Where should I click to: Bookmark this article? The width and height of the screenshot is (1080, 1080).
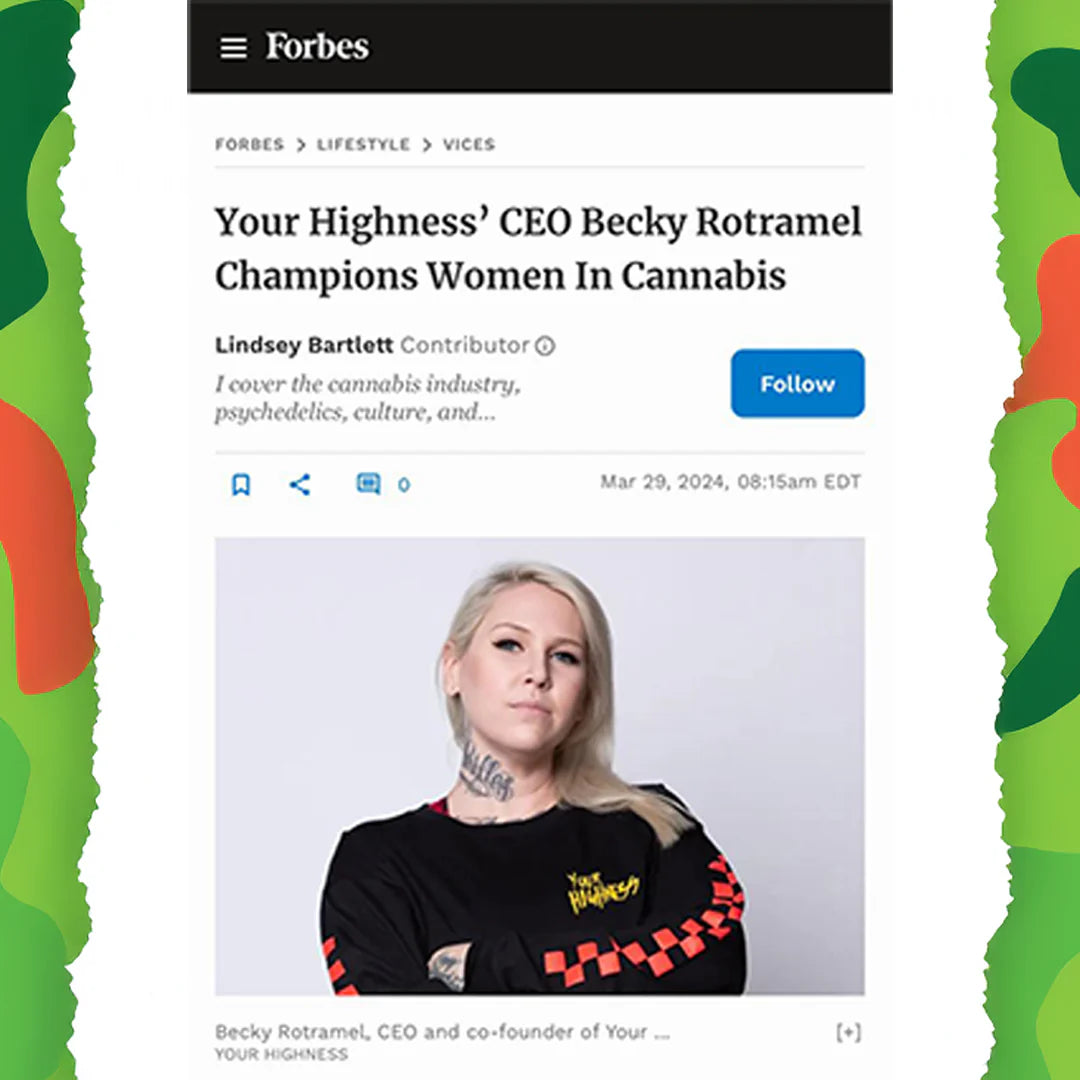[240, 484]
